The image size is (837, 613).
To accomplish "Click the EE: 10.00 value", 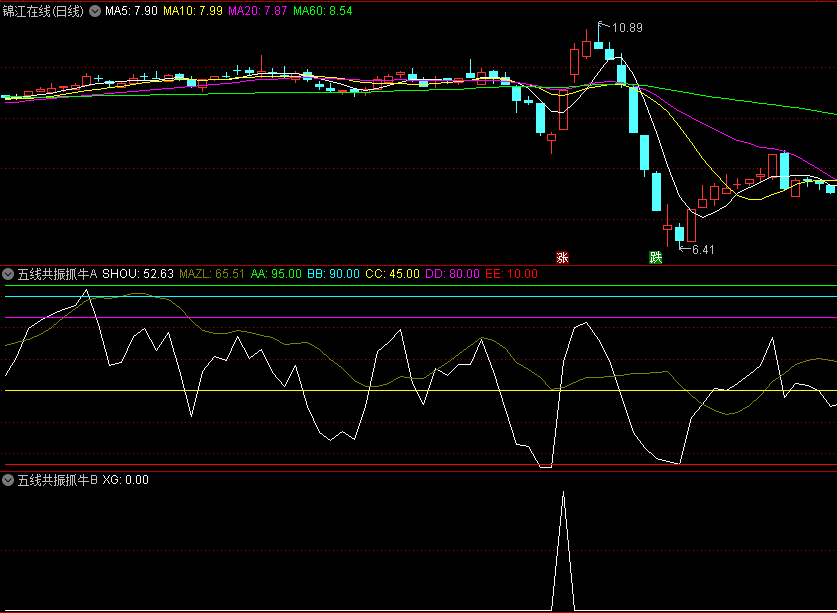I will pyautogui.click(x=511, y=274).
